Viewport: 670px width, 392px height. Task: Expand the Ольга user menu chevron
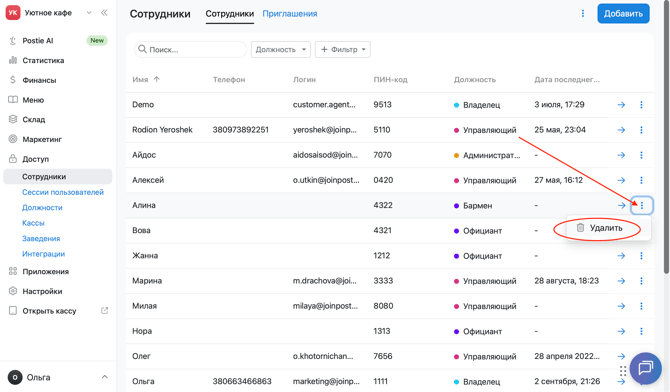click(104, 377)
